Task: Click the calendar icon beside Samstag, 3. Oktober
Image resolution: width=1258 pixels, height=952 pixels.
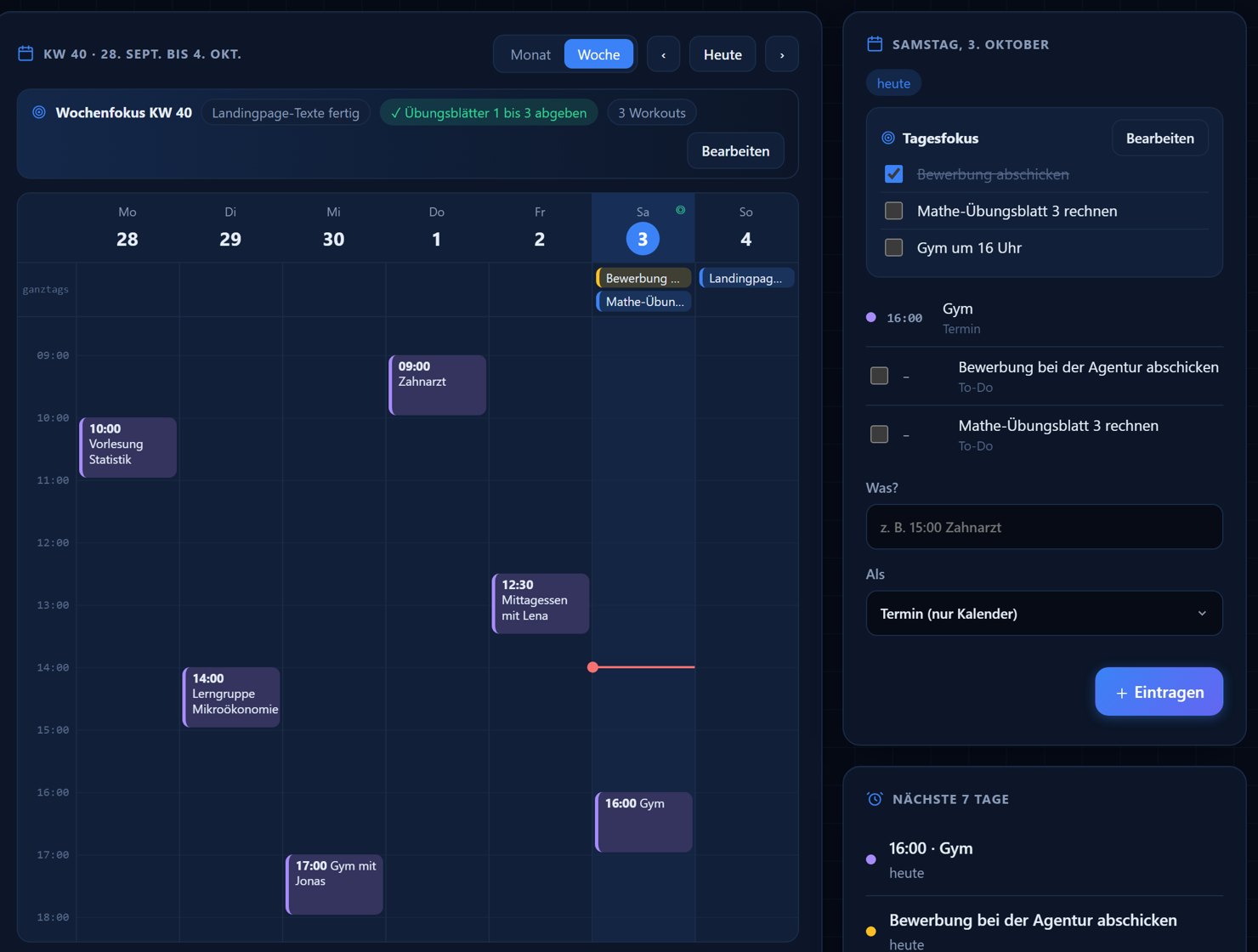Action: [x=875, y=44]
